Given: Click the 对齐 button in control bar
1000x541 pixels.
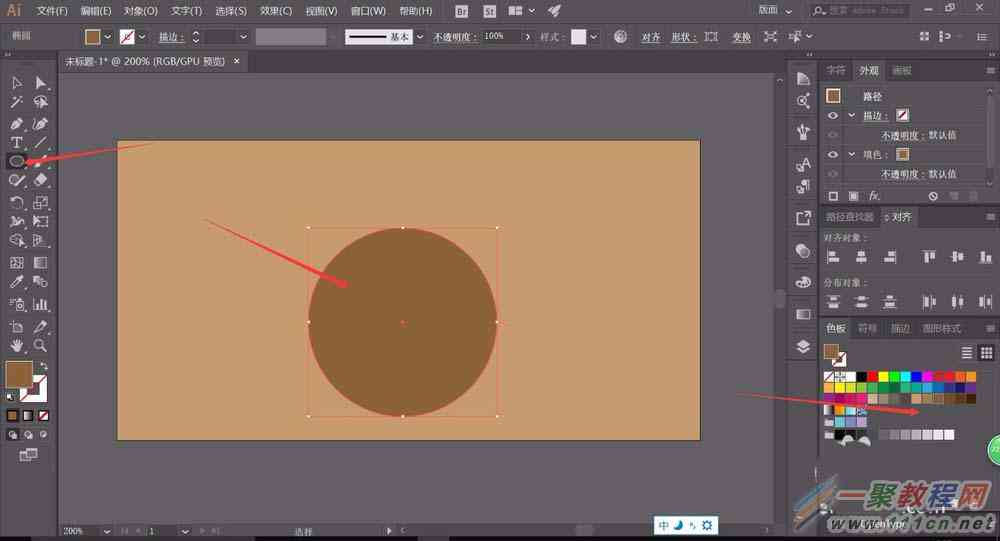Looking at the screenshot, I should coord(651,37).
